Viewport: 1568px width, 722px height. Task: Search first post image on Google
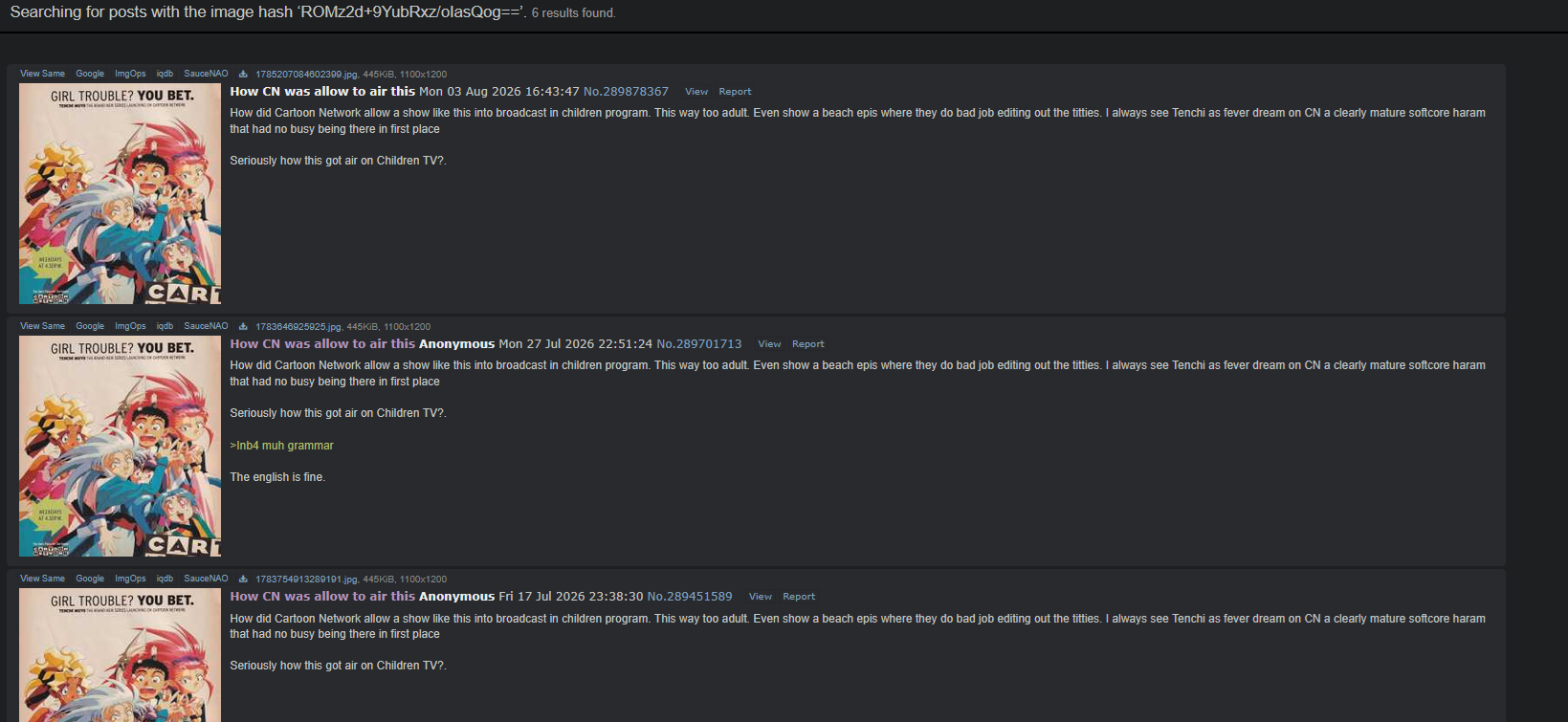point(90,74)
